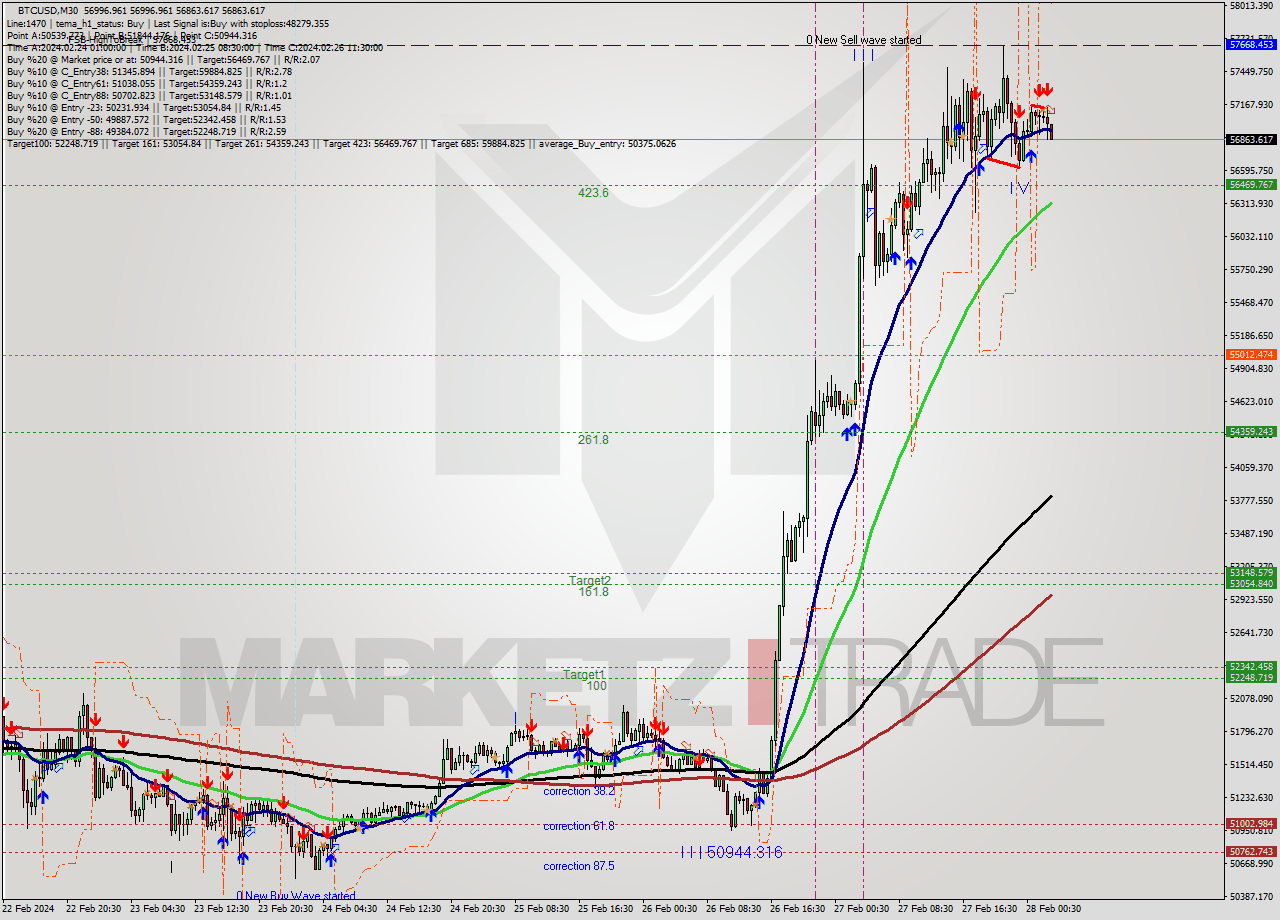Image resolution: width=1280 pixels, height=920 pixels.
Task: Click the '22 Feb 20:30' time axis label
Action: 93,909
